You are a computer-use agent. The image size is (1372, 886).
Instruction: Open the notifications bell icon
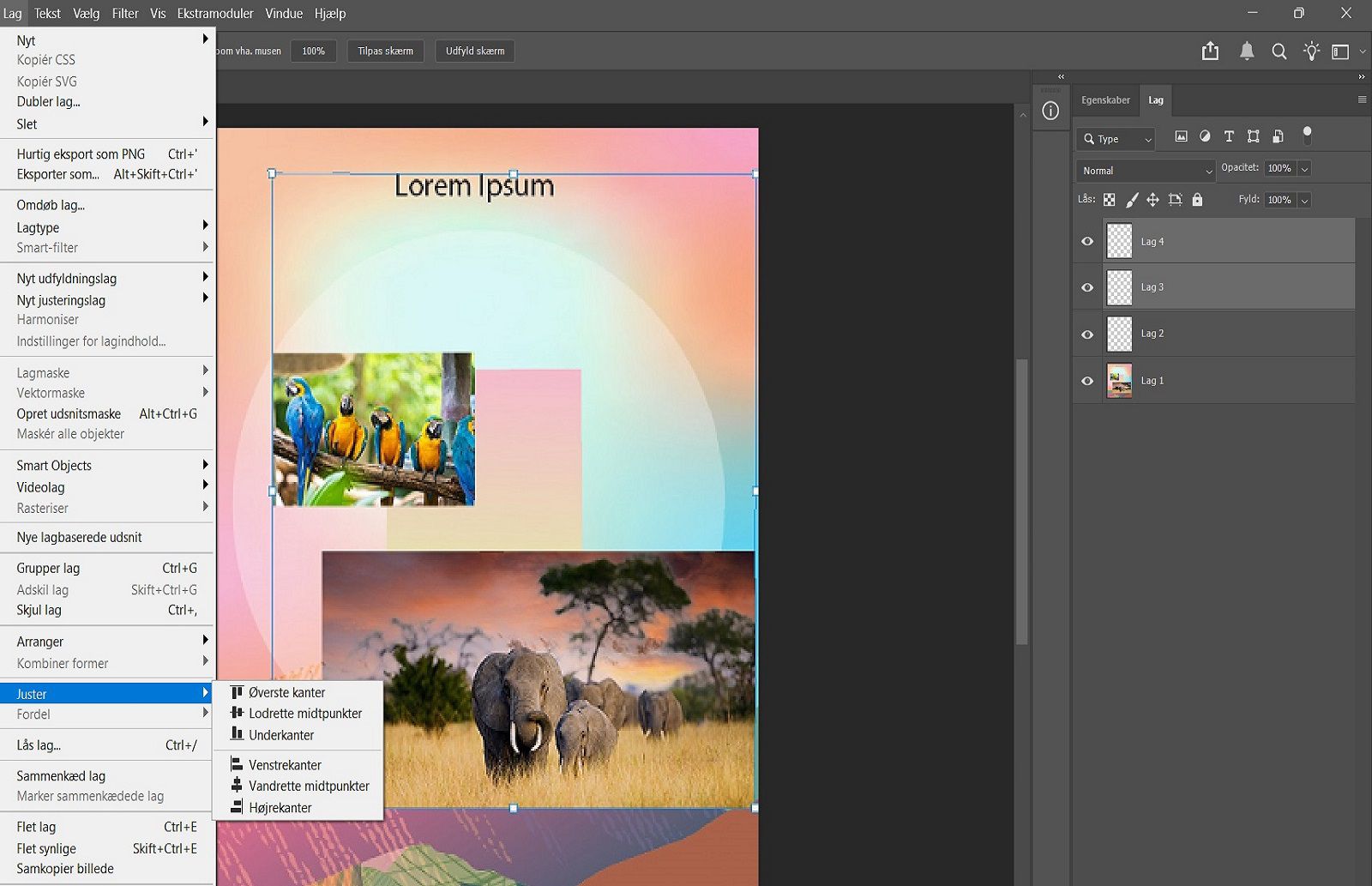point(1247,51)
